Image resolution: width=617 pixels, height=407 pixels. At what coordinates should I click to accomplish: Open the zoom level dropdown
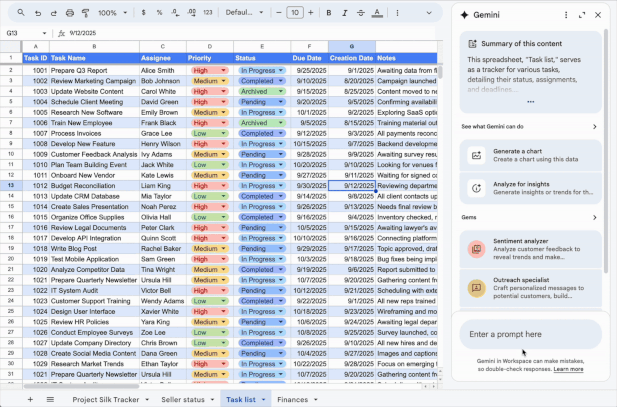[x=112, y=13]
